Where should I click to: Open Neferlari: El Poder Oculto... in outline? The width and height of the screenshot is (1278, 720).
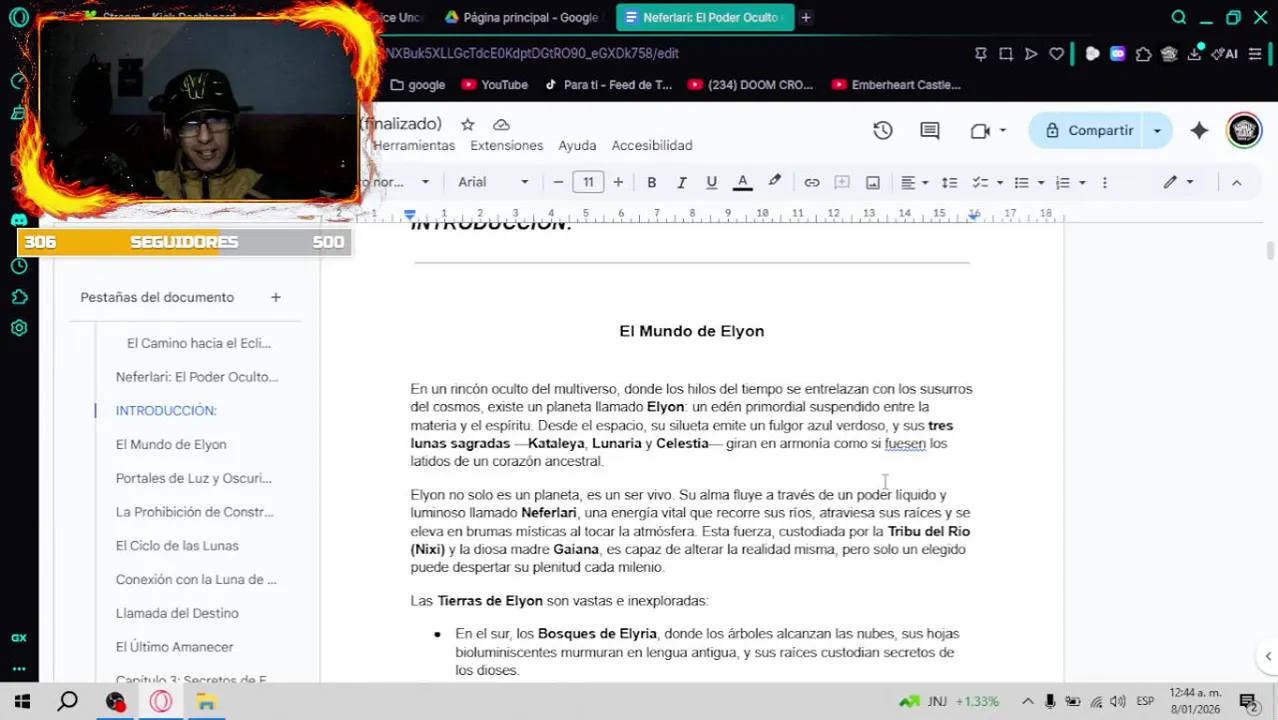197,377
